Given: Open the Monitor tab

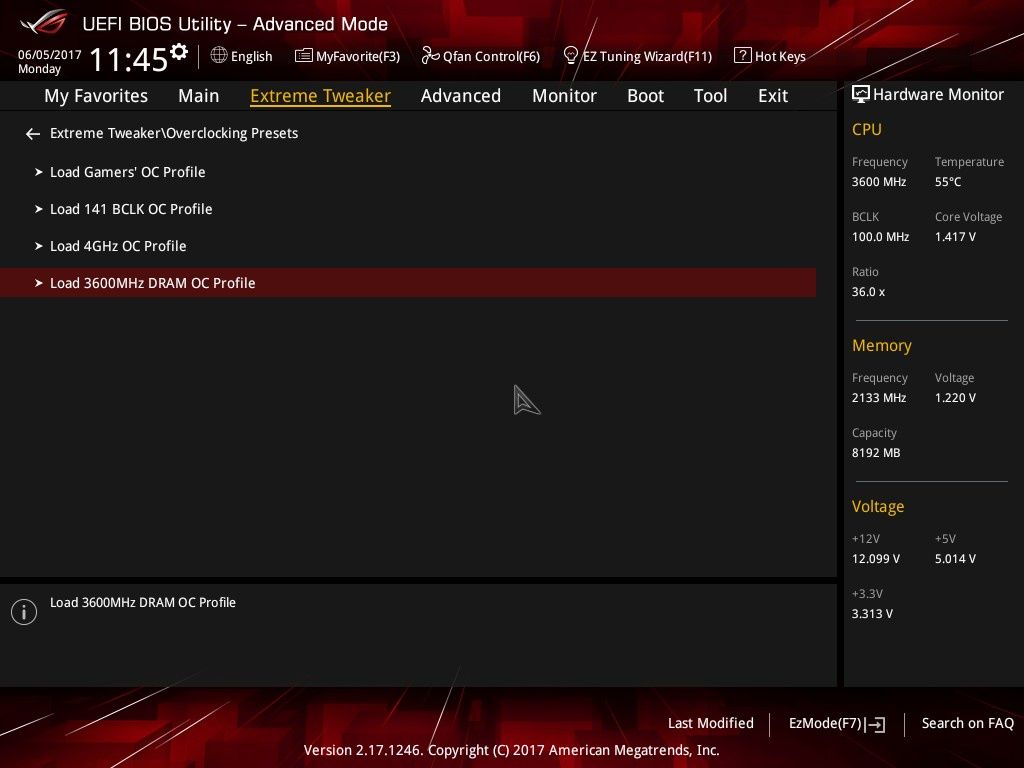Looking at the screenshot, I should coord(564,96).
